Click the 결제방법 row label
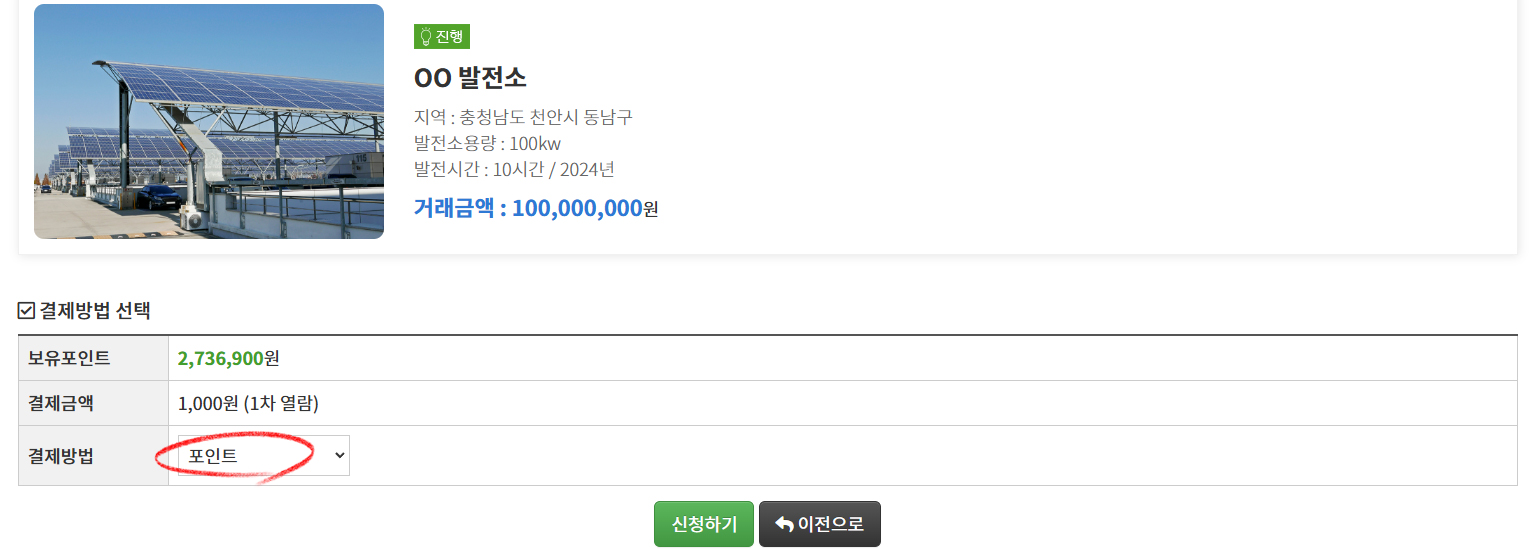 (61, 456)
